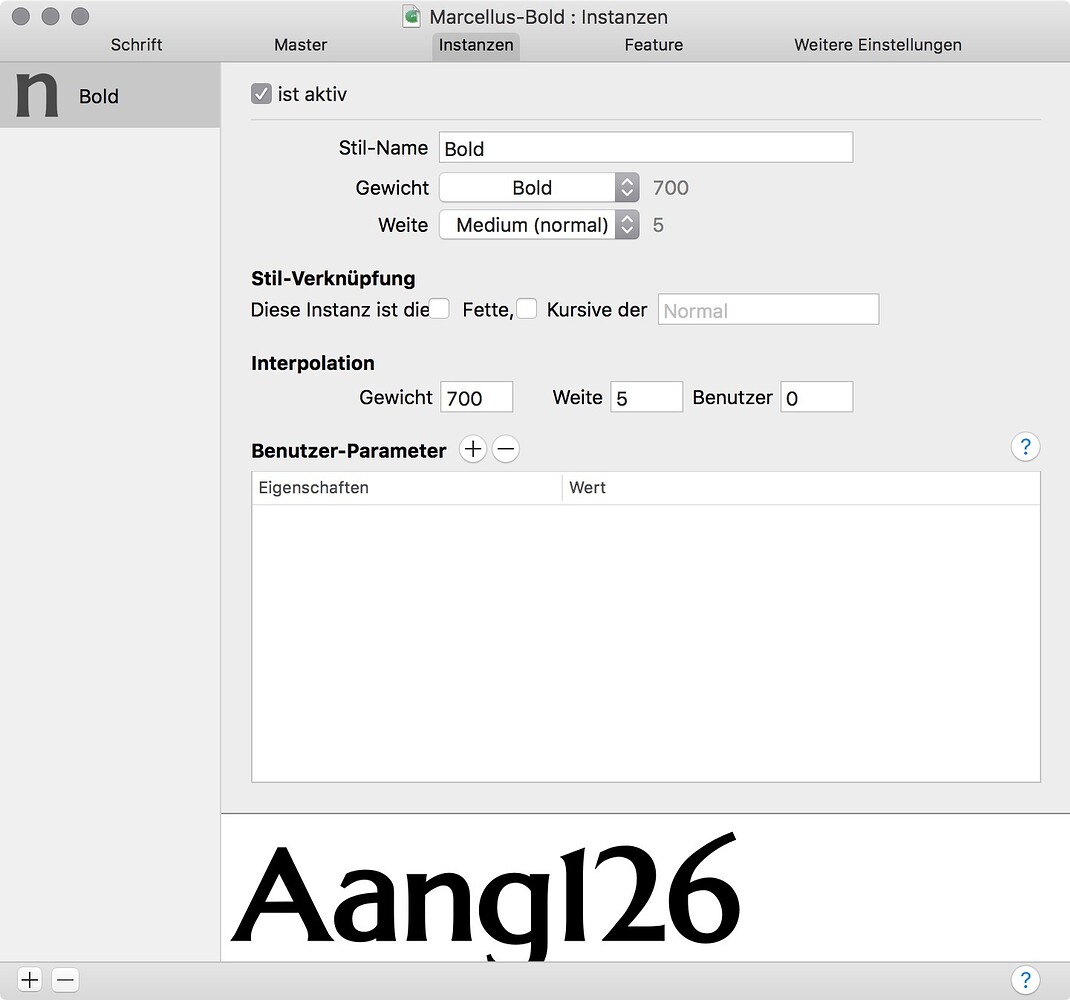
Task: Enable the Kursive style-linking checkbox
Action: 526,309
